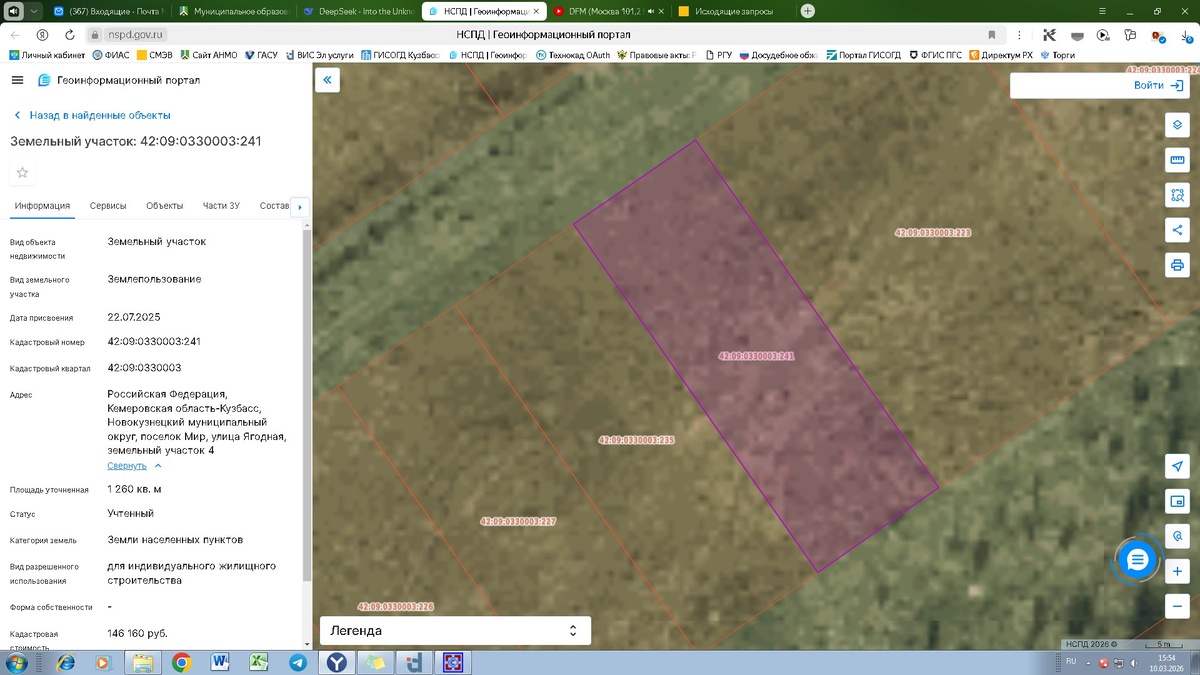Open browser tab list dropdown arrow

[35, 11]
